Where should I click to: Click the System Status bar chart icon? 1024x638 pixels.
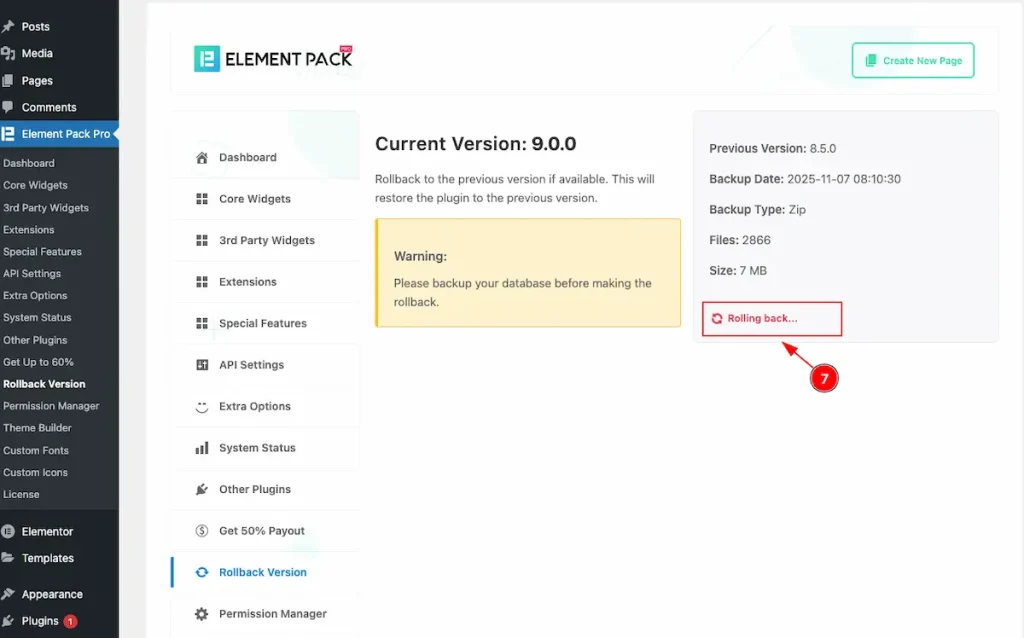[202, 448]
